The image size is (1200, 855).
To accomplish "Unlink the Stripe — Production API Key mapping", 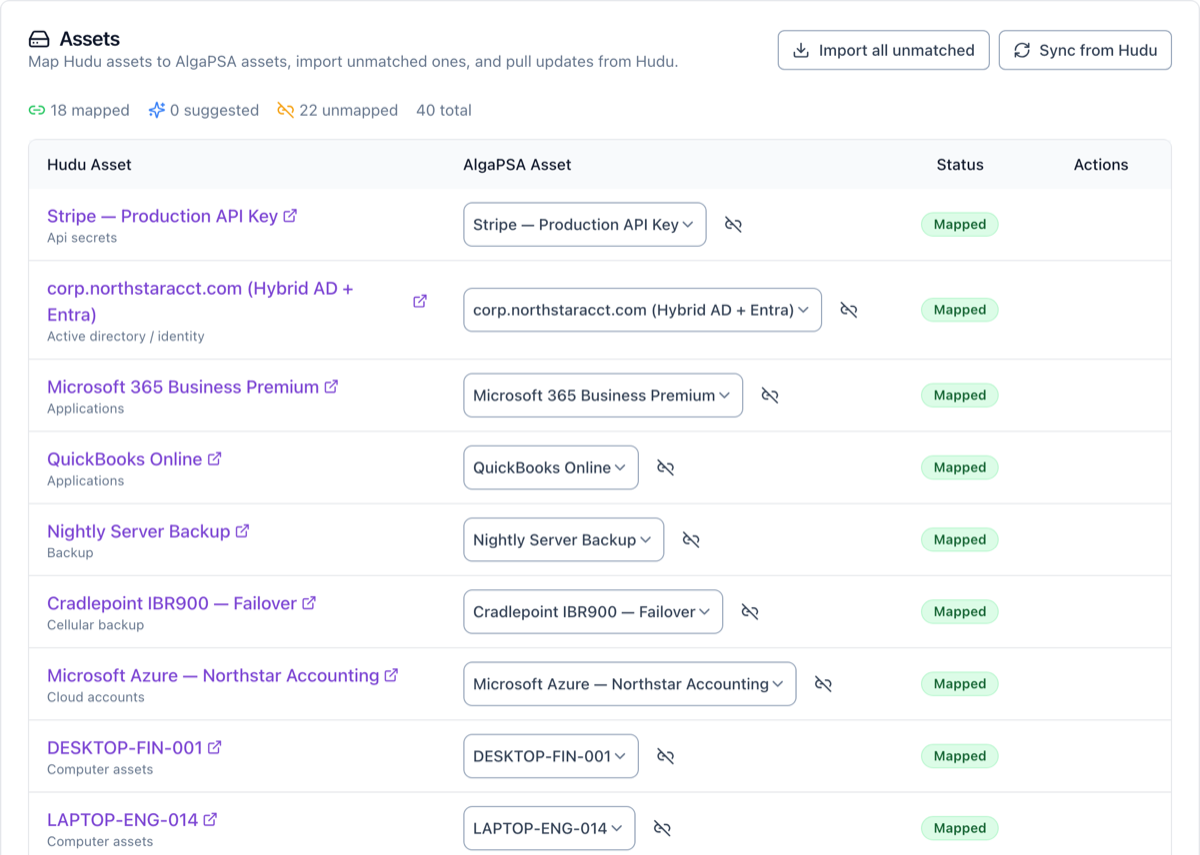I will click(733, 225).
